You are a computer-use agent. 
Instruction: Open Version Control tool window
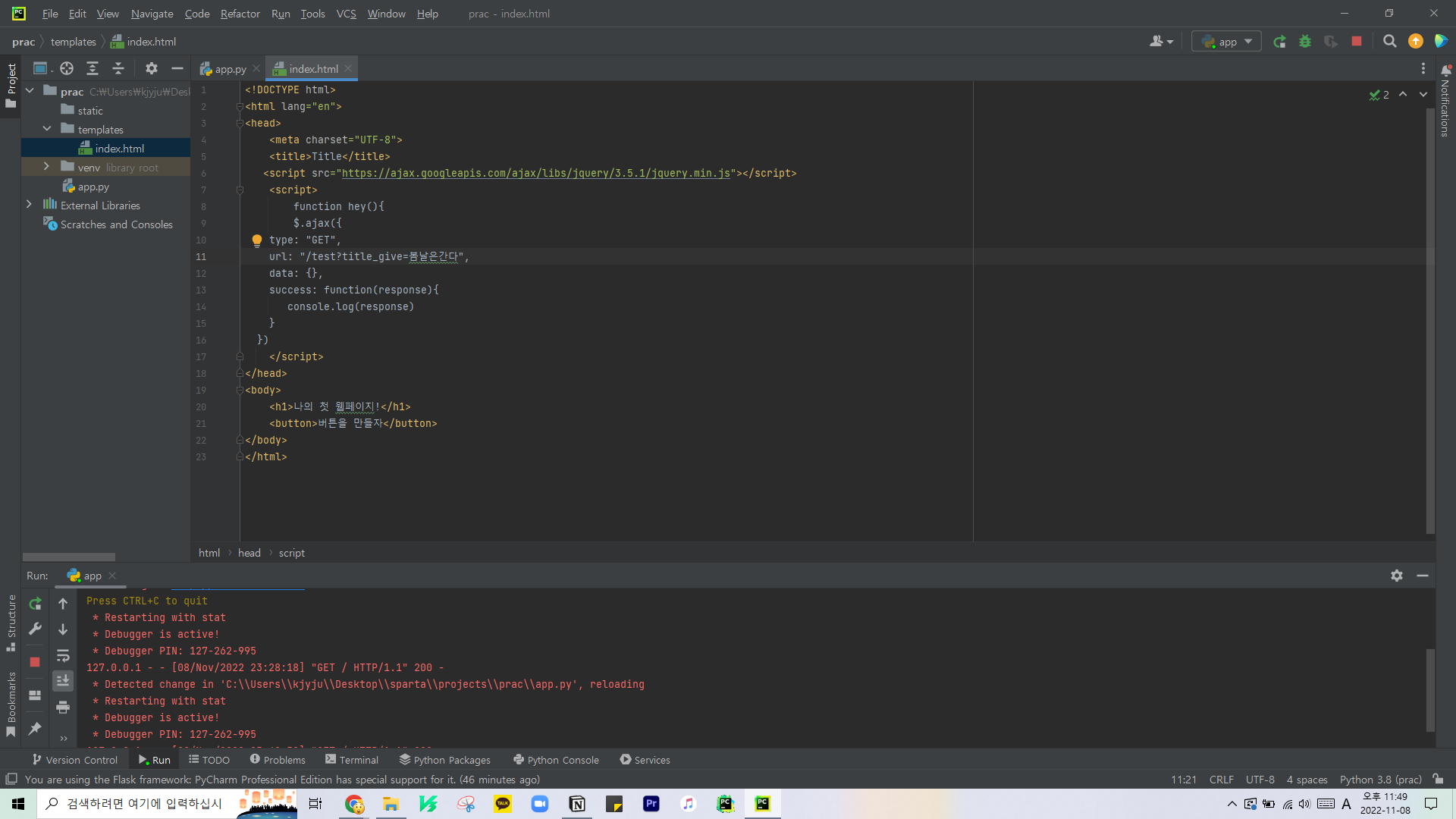[74, 760]
